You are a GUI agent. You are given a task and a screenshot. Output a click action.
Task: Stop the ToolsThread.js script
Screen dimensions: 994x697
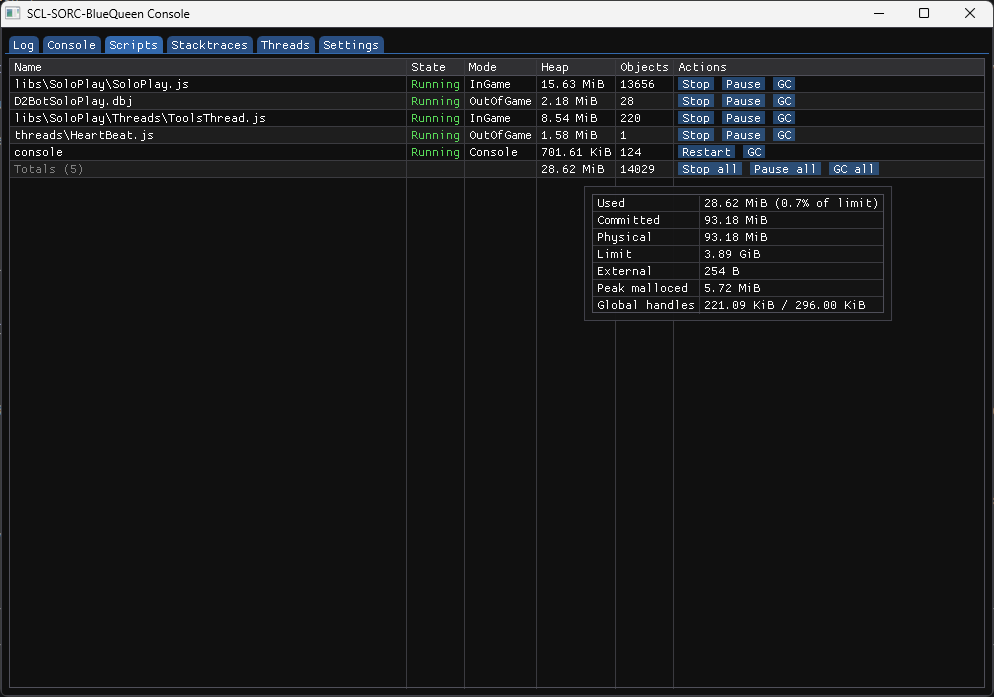695,118
